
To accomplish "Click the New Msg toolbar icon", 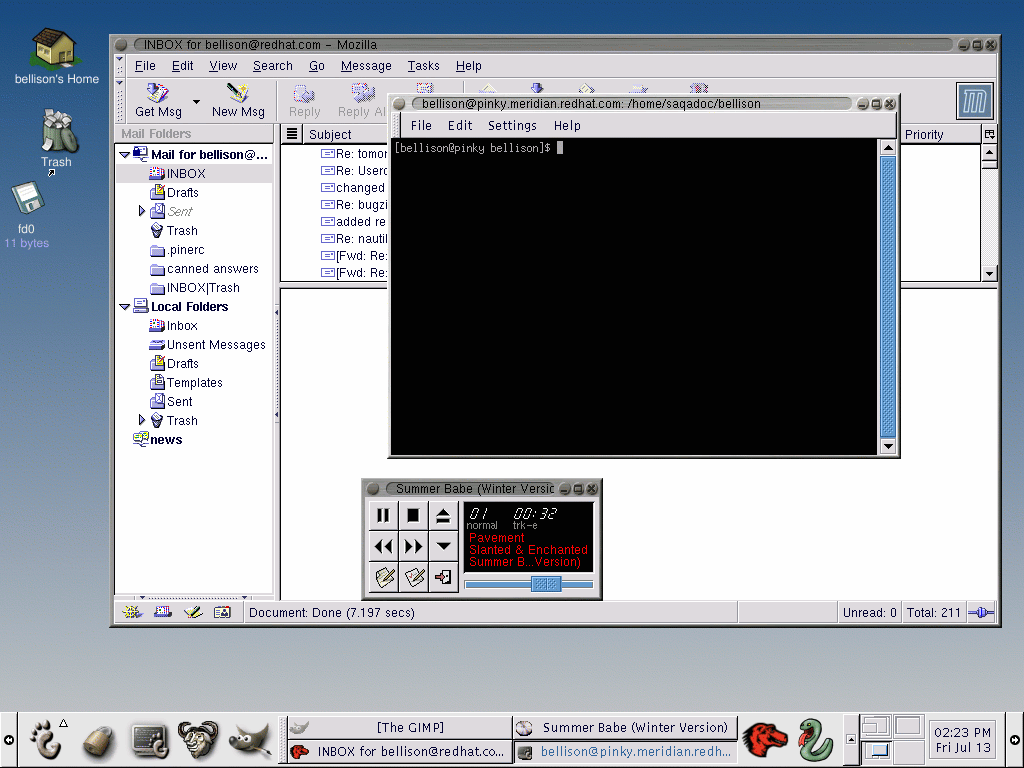I will click(238, 95).
